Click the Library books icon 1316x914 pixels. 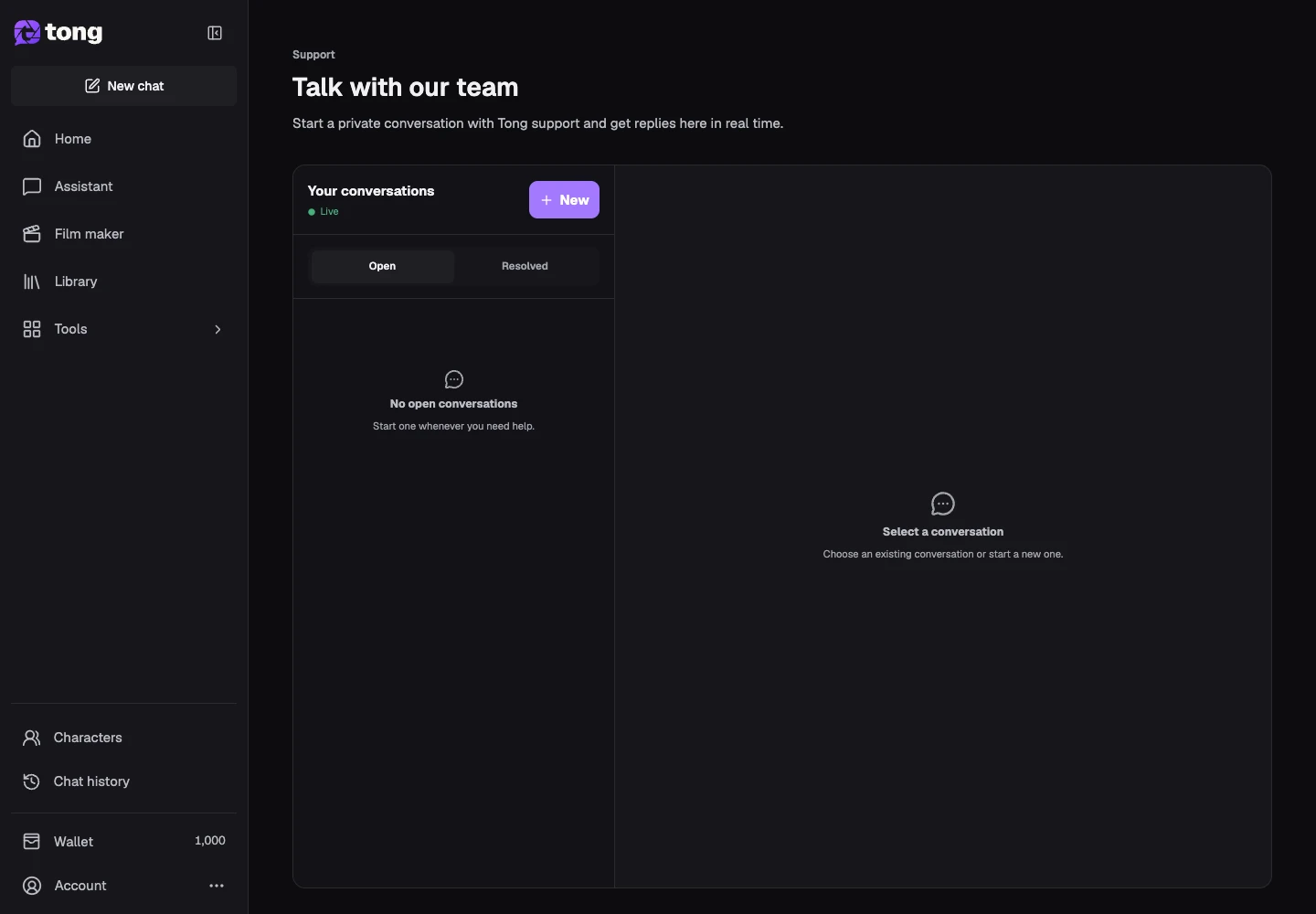(x=32, y=282)
